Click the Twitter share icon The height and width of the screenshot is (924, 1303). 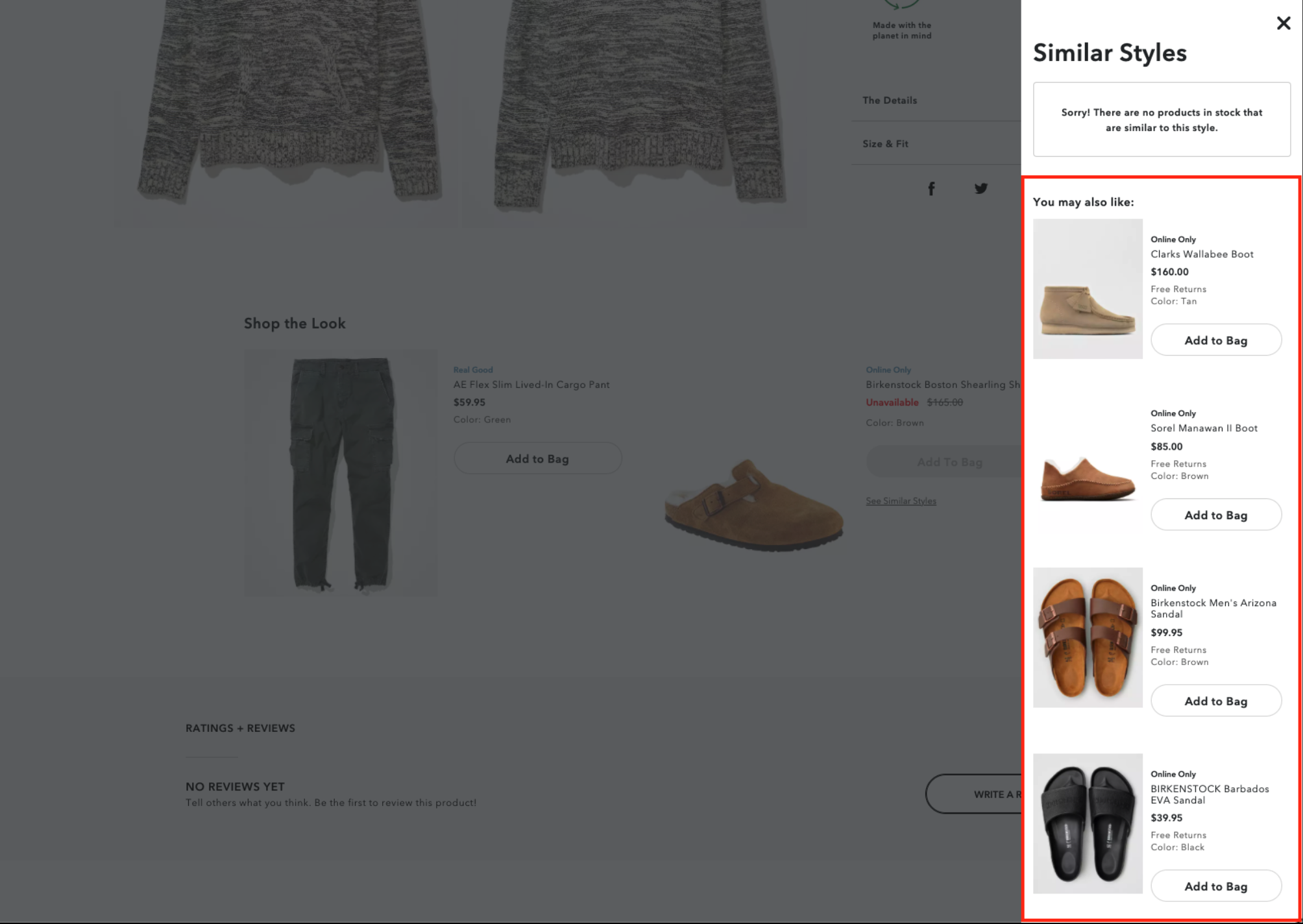pos(980,189)
